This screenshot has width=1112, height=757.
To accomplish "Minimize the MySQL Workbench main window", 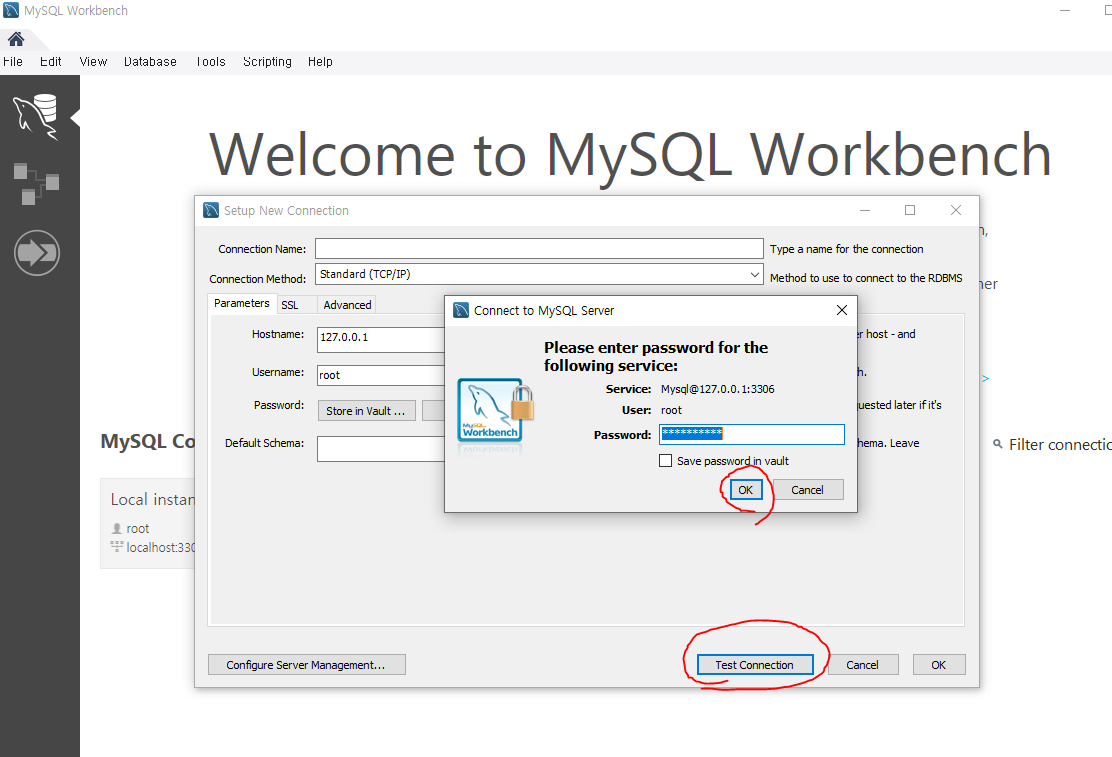I will [1064, 11].
